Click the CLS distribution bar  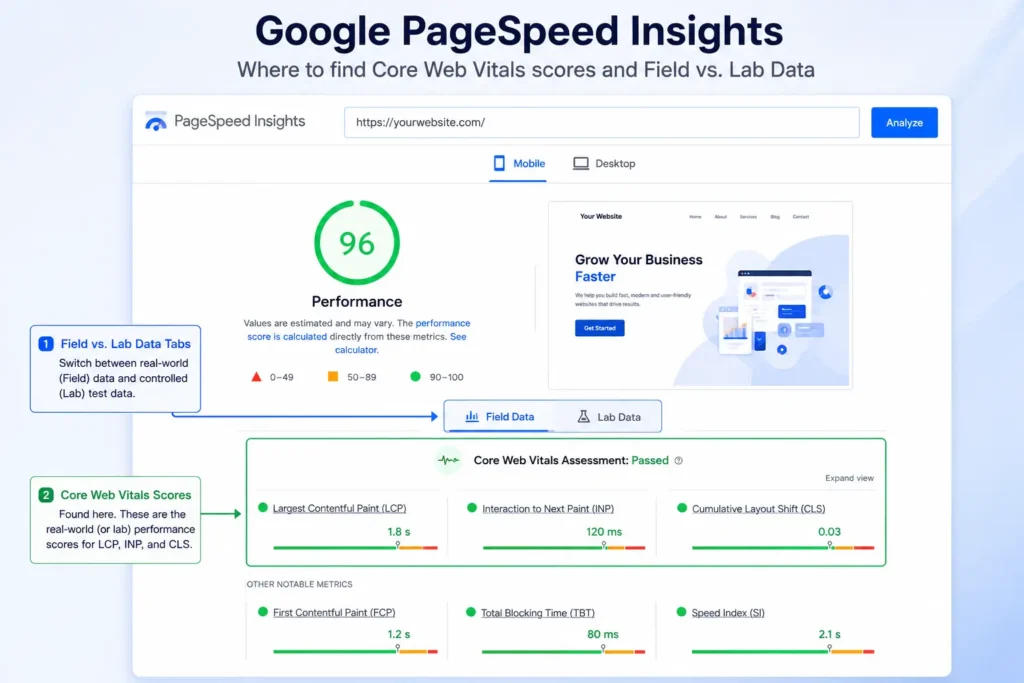click(x=783, y=547)
